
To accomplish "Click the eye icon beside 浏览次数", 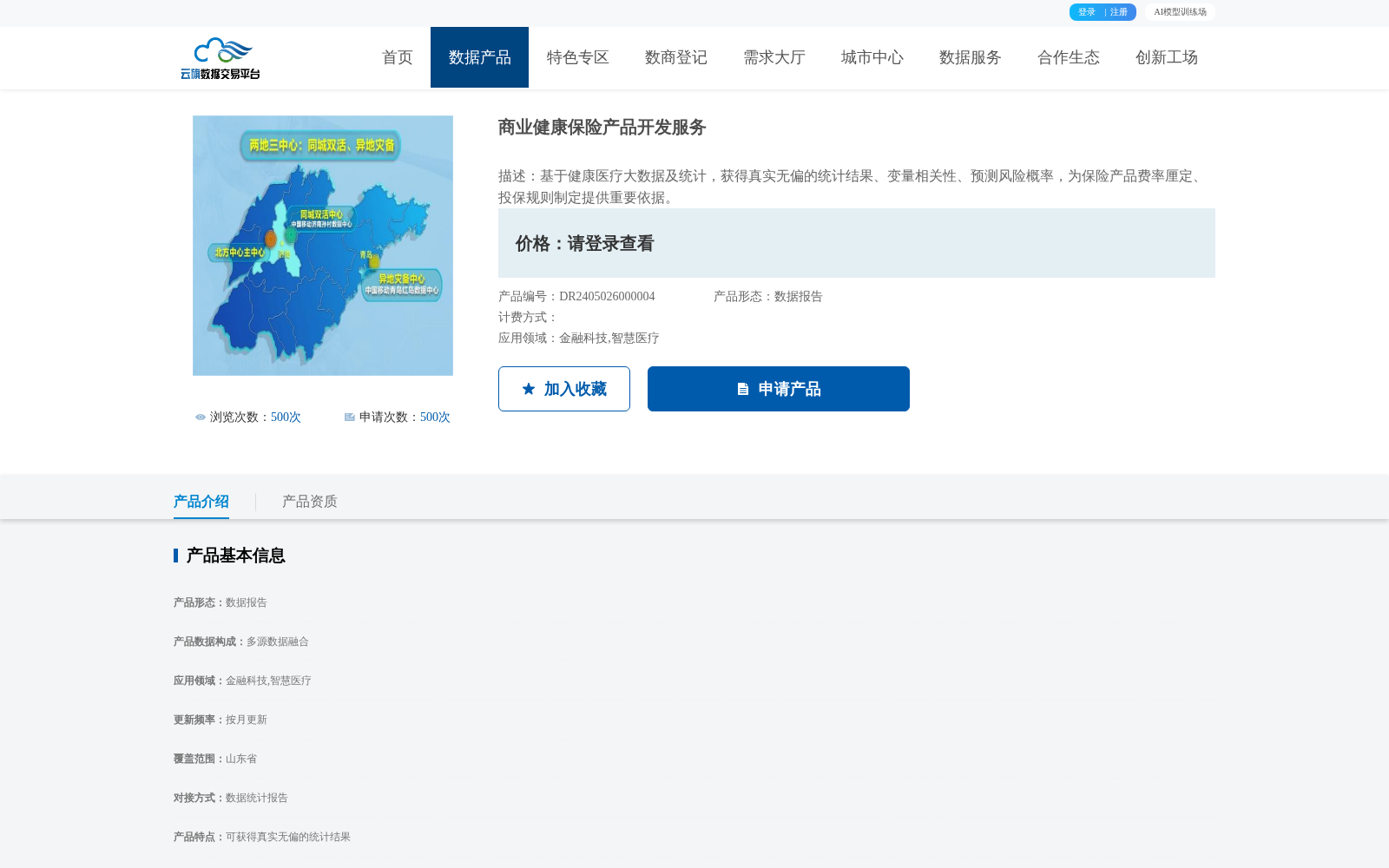I will (201, 418).
